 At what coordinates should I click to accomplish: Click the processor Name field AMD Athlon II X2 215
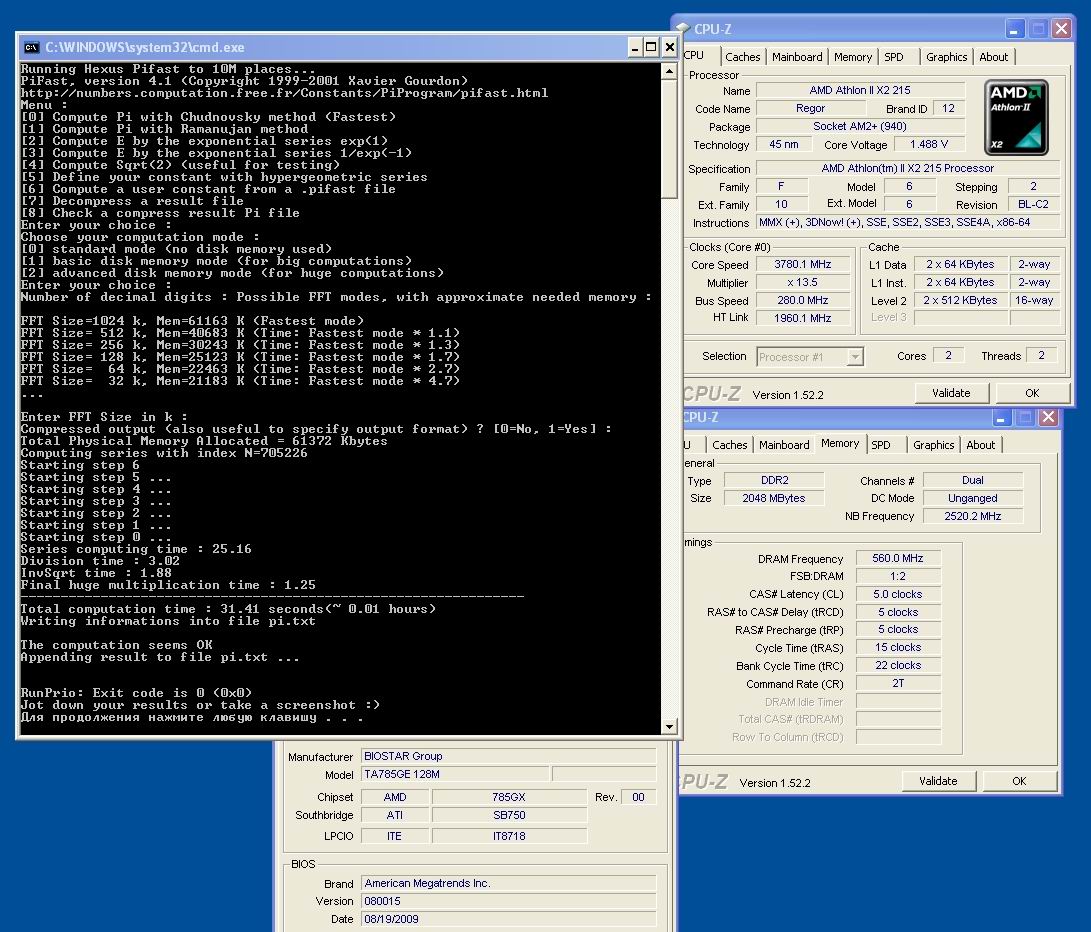860,90
